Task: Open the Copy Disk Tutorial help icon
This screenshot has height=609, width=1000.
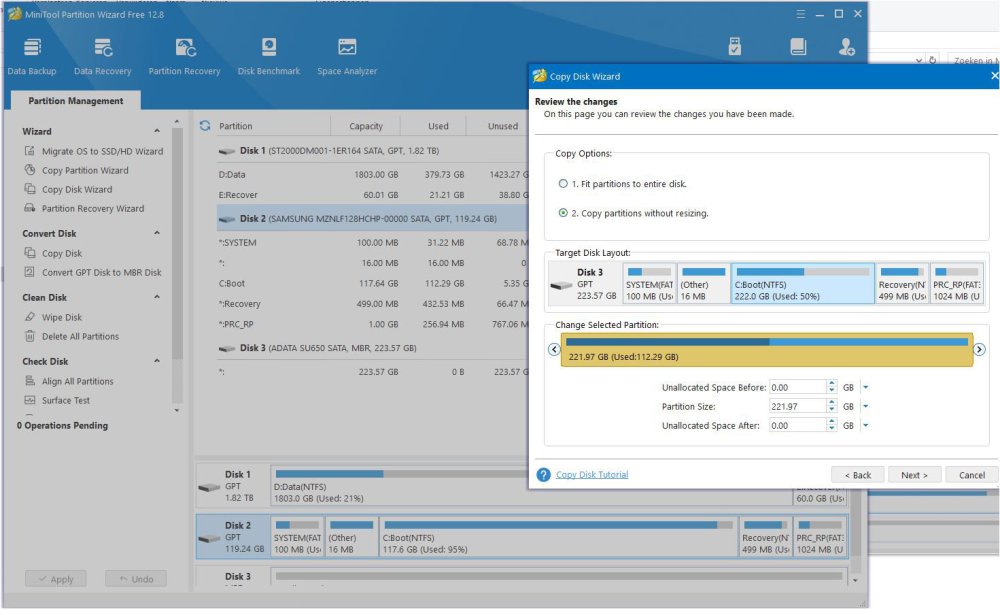Action: click(543, 475)
